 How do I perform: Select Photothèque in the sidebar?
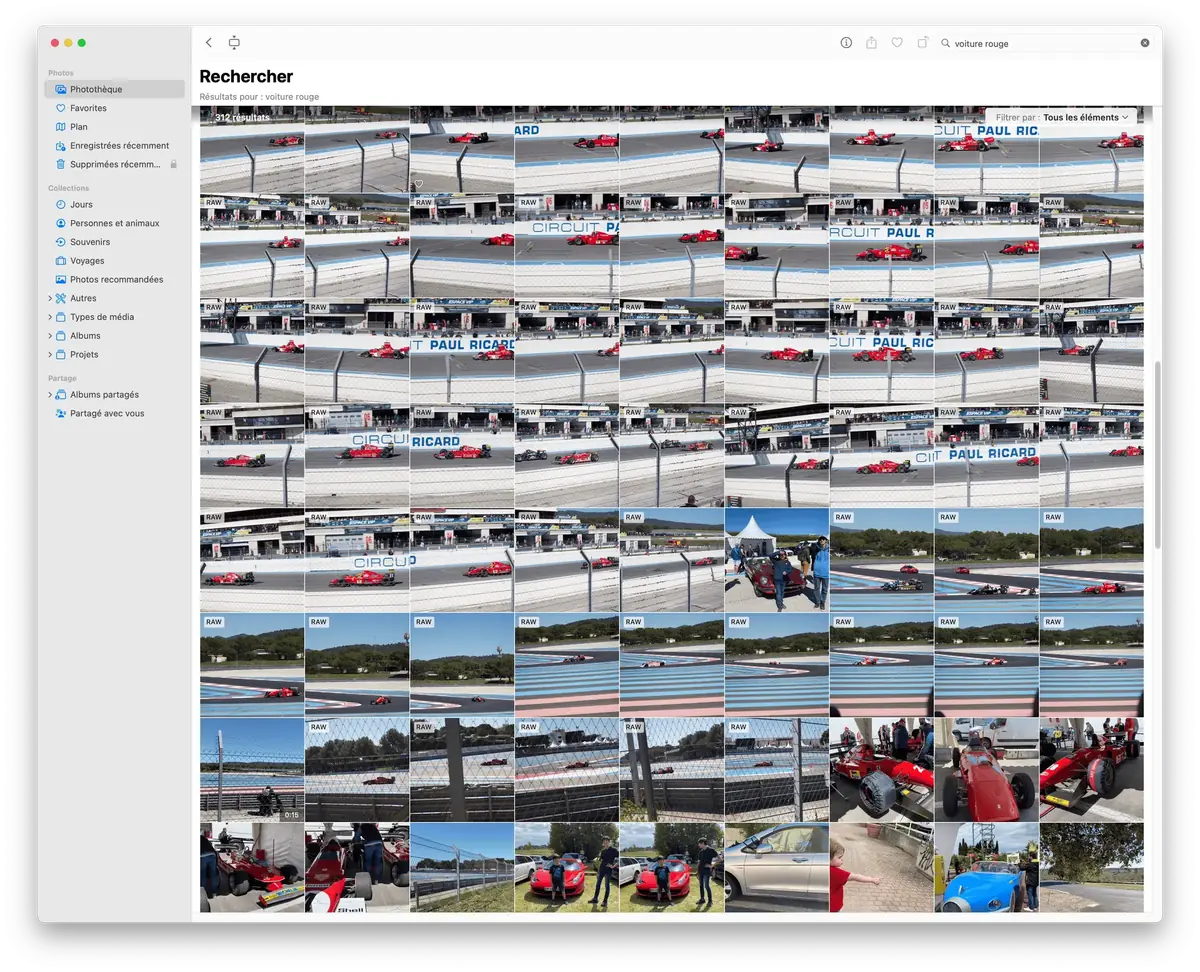[96, 89]
